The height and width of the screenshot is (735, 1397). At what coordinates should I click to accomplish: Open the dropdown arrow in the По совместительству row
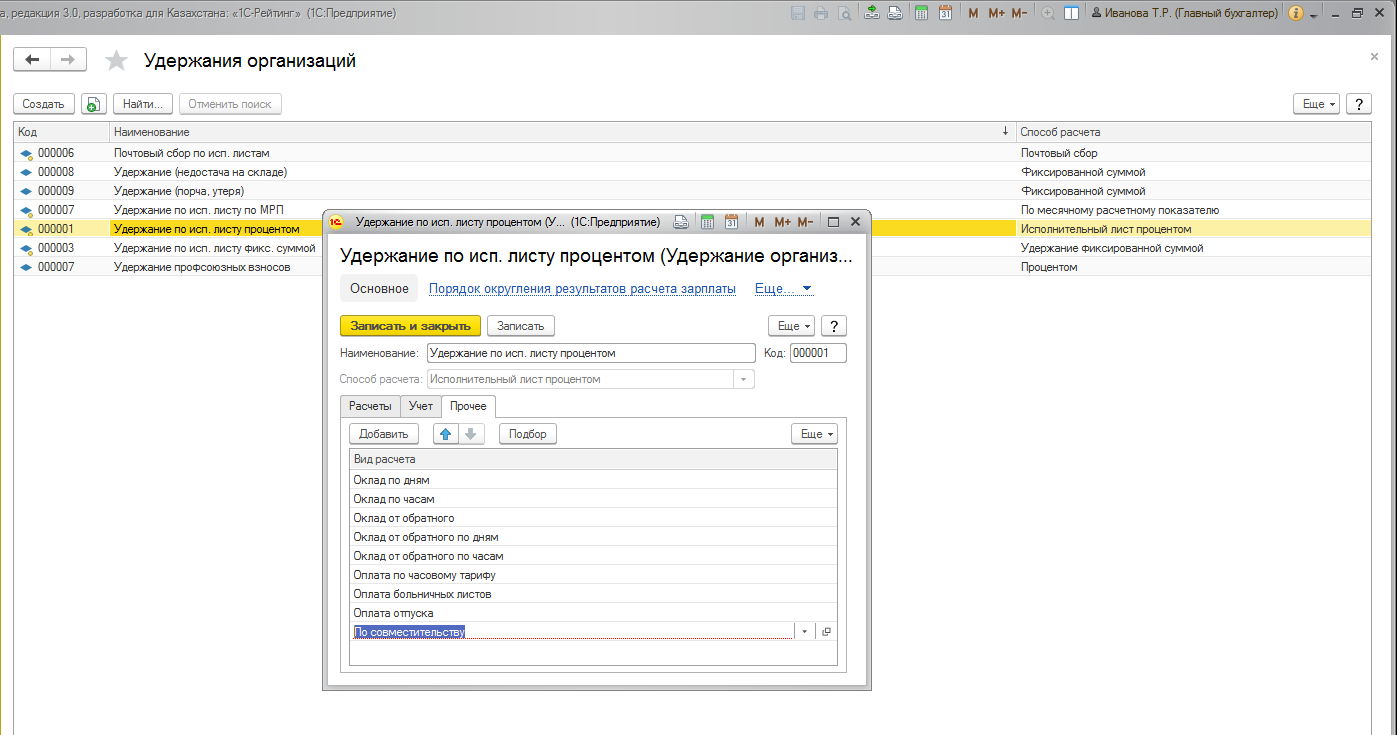[x=805, y=631]
